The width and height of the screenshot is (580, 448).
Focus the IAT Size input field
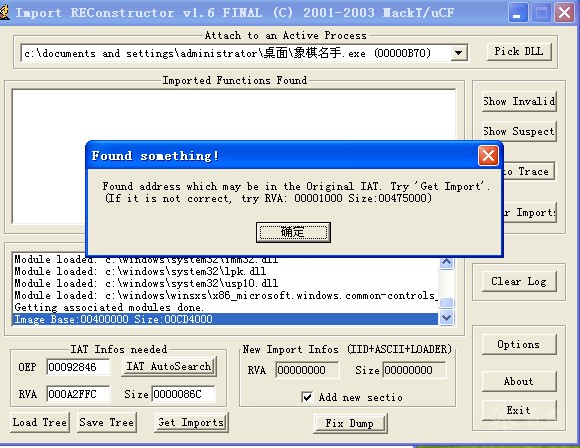click(183, 394)
